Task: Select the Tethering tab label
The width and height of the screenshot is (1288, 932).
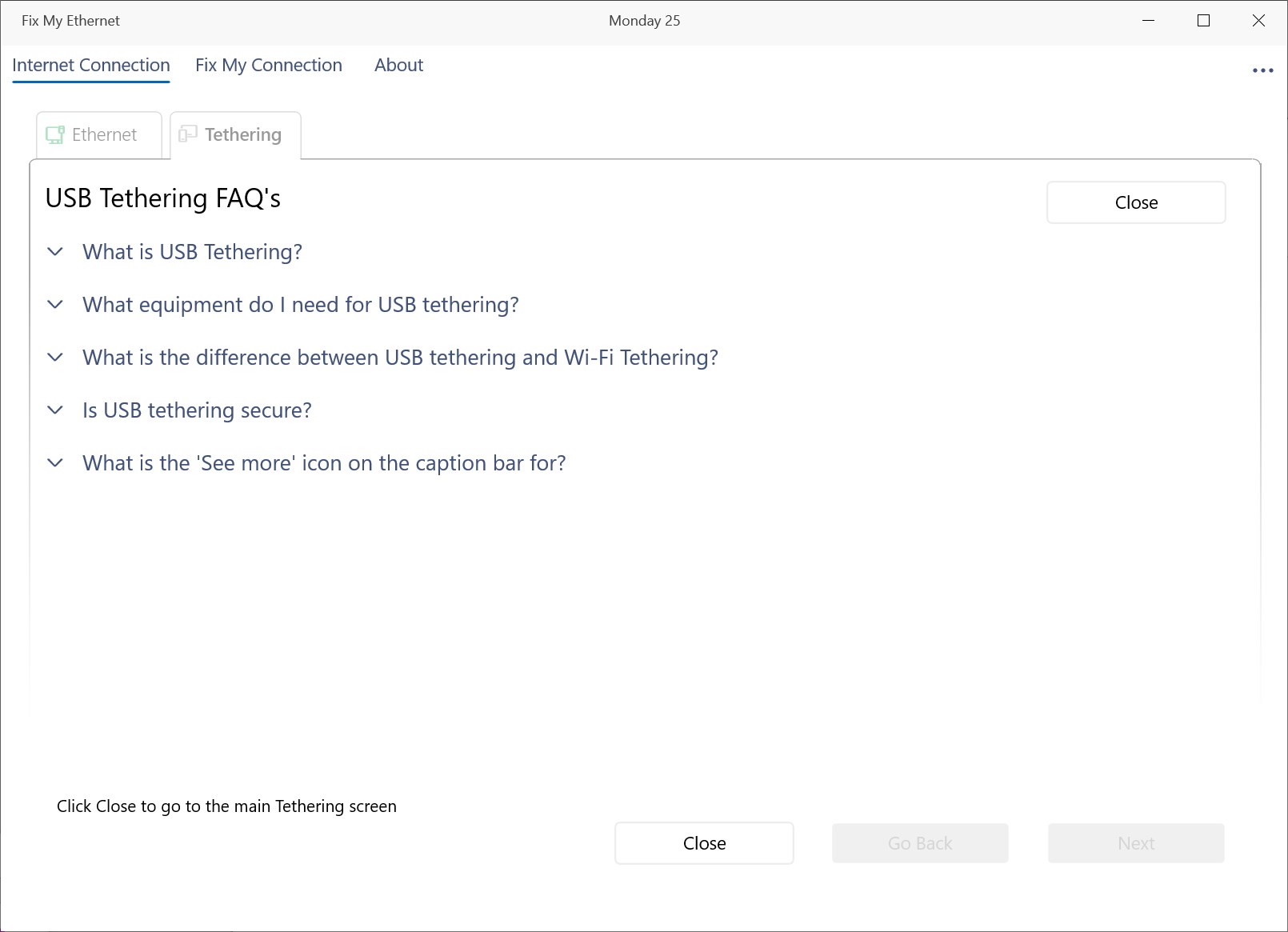Action: coord(243,134)
